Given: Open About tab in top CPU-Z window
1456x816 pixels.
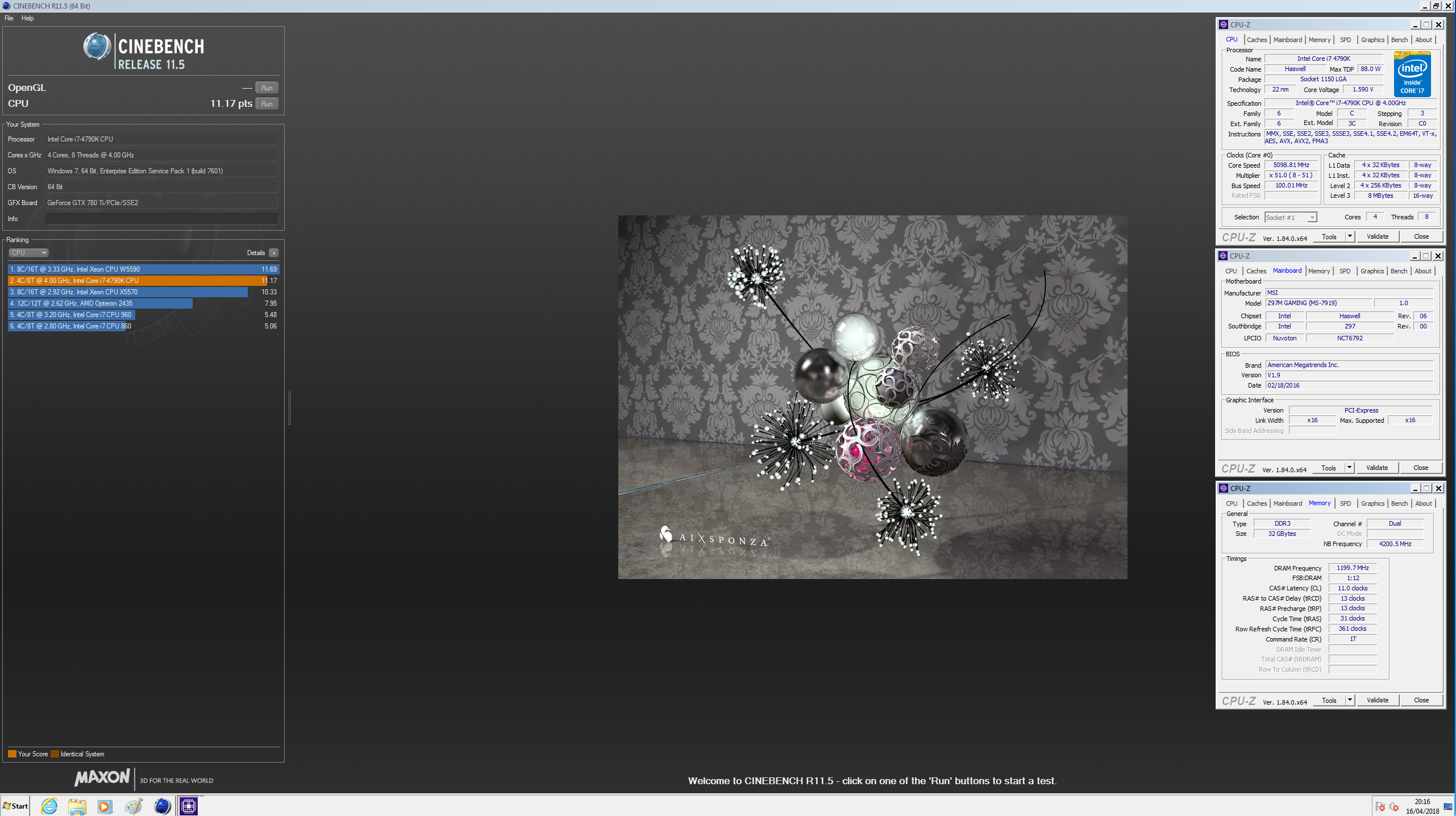Looking at the screenshot, I should pos(1423,40).
